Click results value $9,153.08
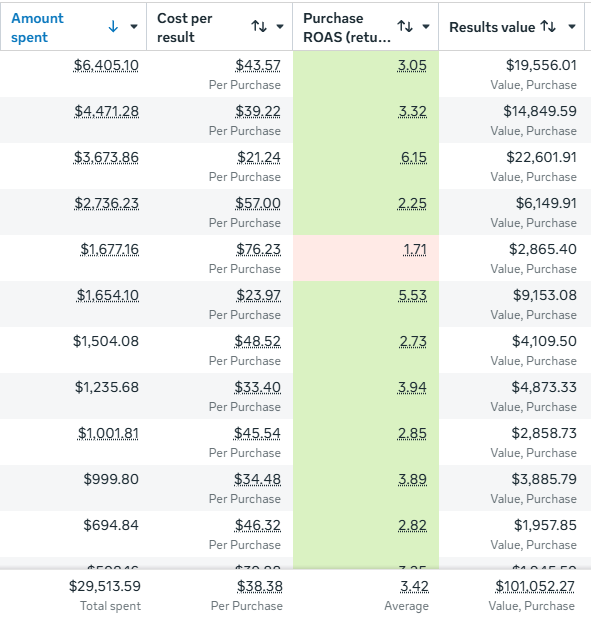This screenshot has height=626, width=591. pos(545,295)
